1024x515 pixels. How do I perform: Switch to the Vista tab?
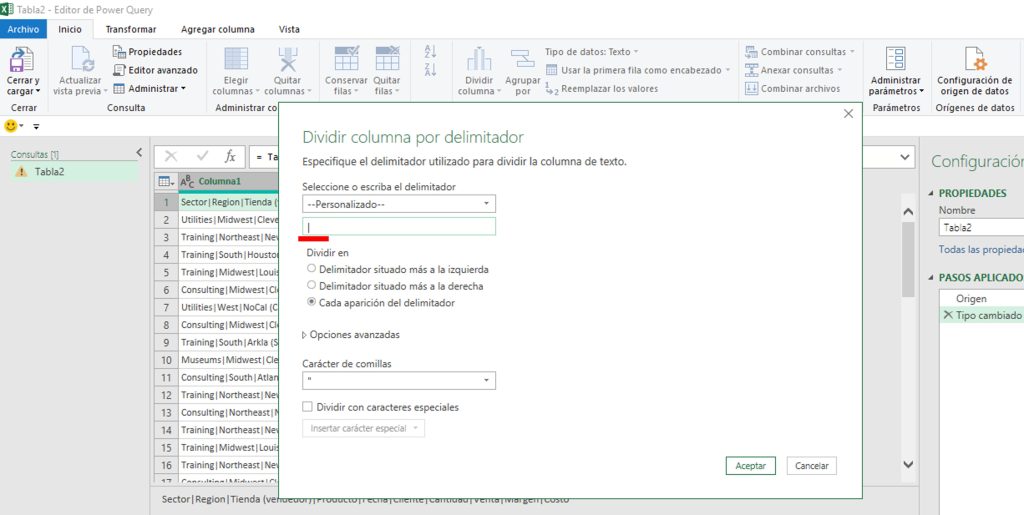(x=289, y=29)
